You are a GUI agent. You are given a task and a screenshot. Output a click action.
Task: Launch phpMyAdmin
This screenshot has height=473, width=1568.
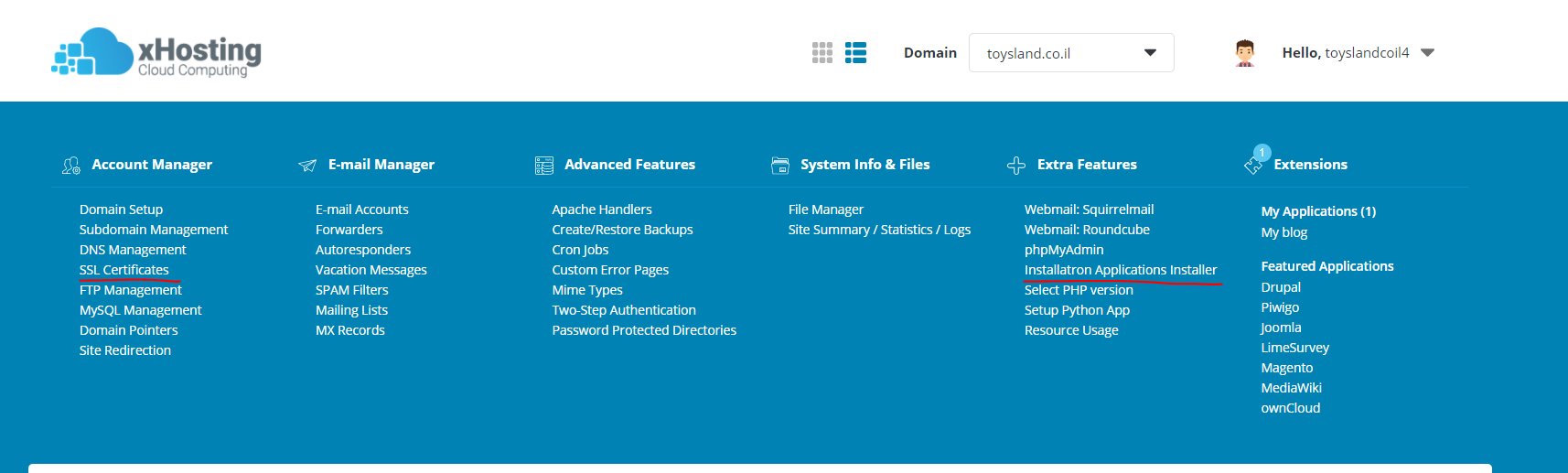pyautogui.click(x=1063, y=250)
